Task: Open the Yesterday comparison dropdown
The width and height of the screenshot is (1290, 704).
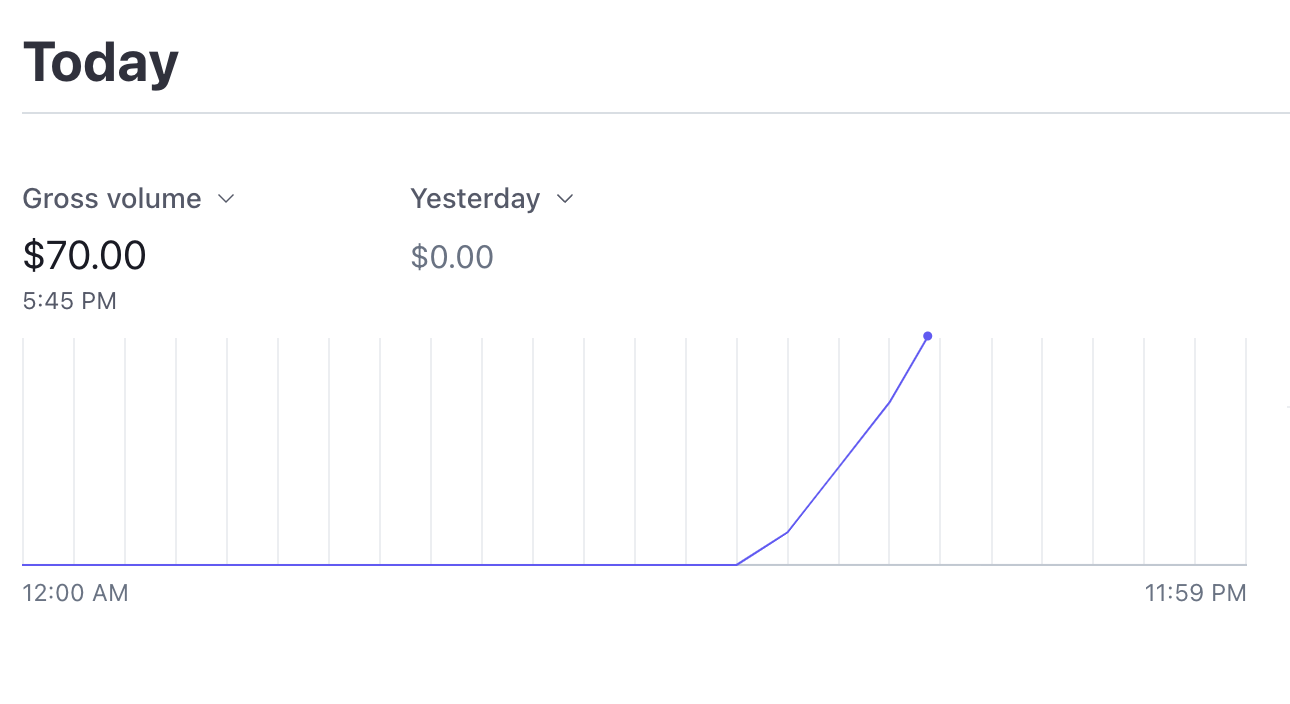Action: click(x=492, y=199)
